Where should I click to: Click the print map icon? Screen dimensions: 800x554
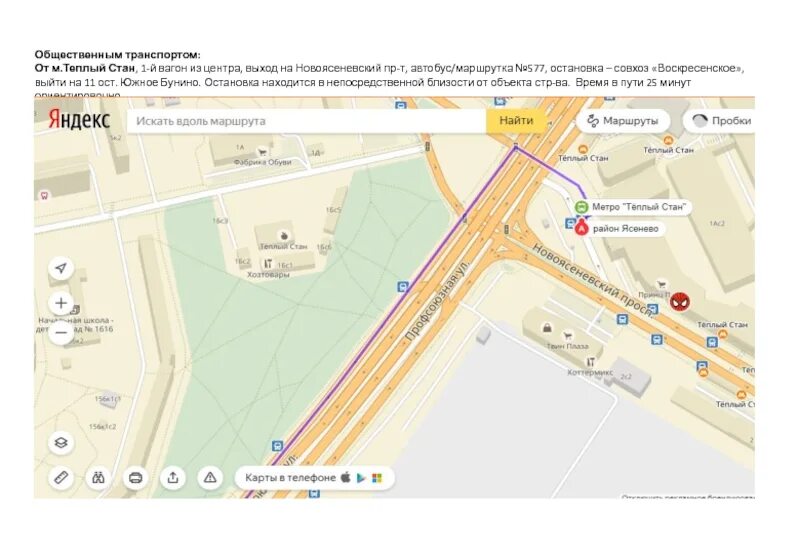(135, 478)
